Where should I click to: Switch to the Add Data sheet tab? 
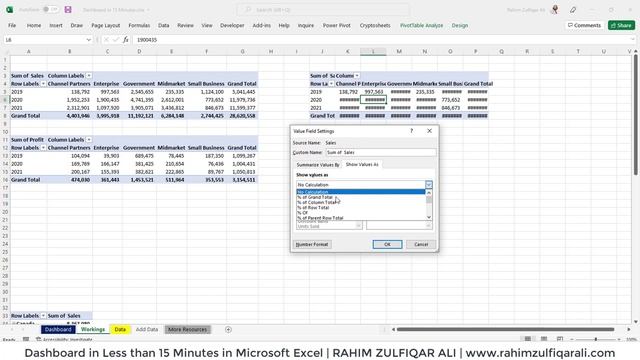coord(147,329)
